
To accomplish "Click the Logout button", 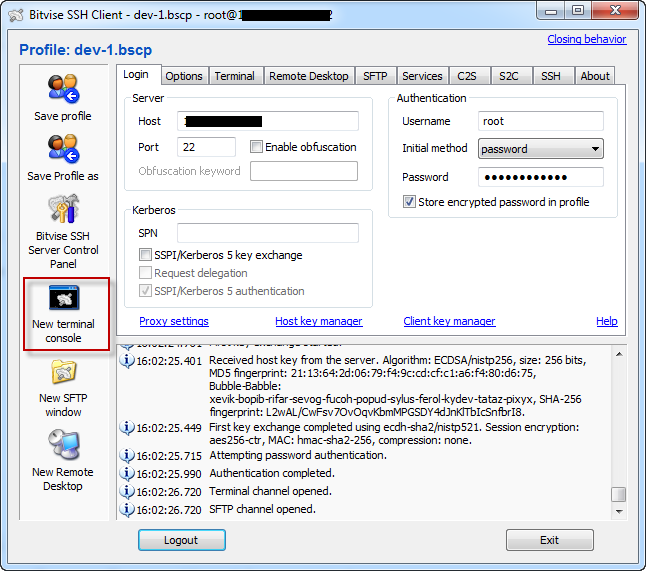I will tap(182, 540).
